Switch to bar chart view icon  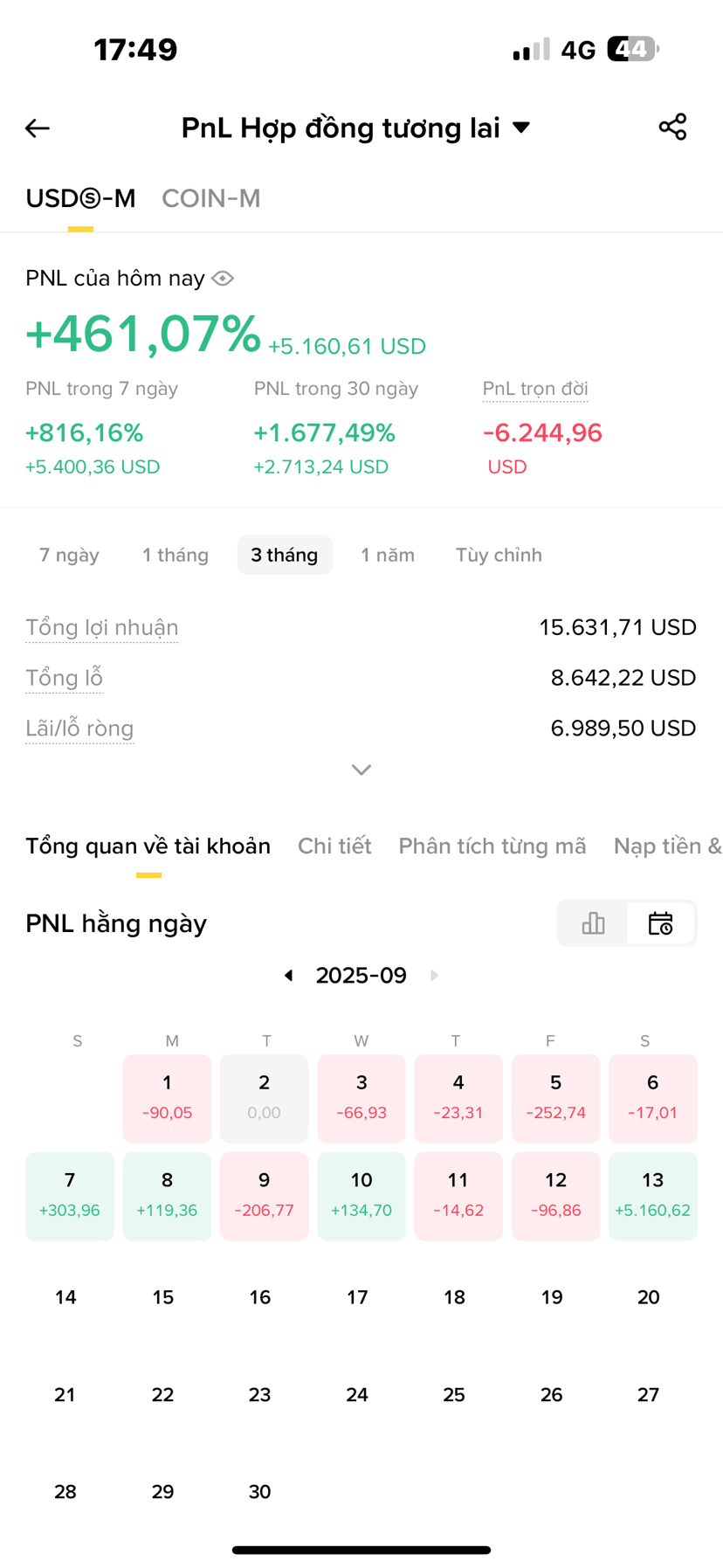[x=593, y=923]
